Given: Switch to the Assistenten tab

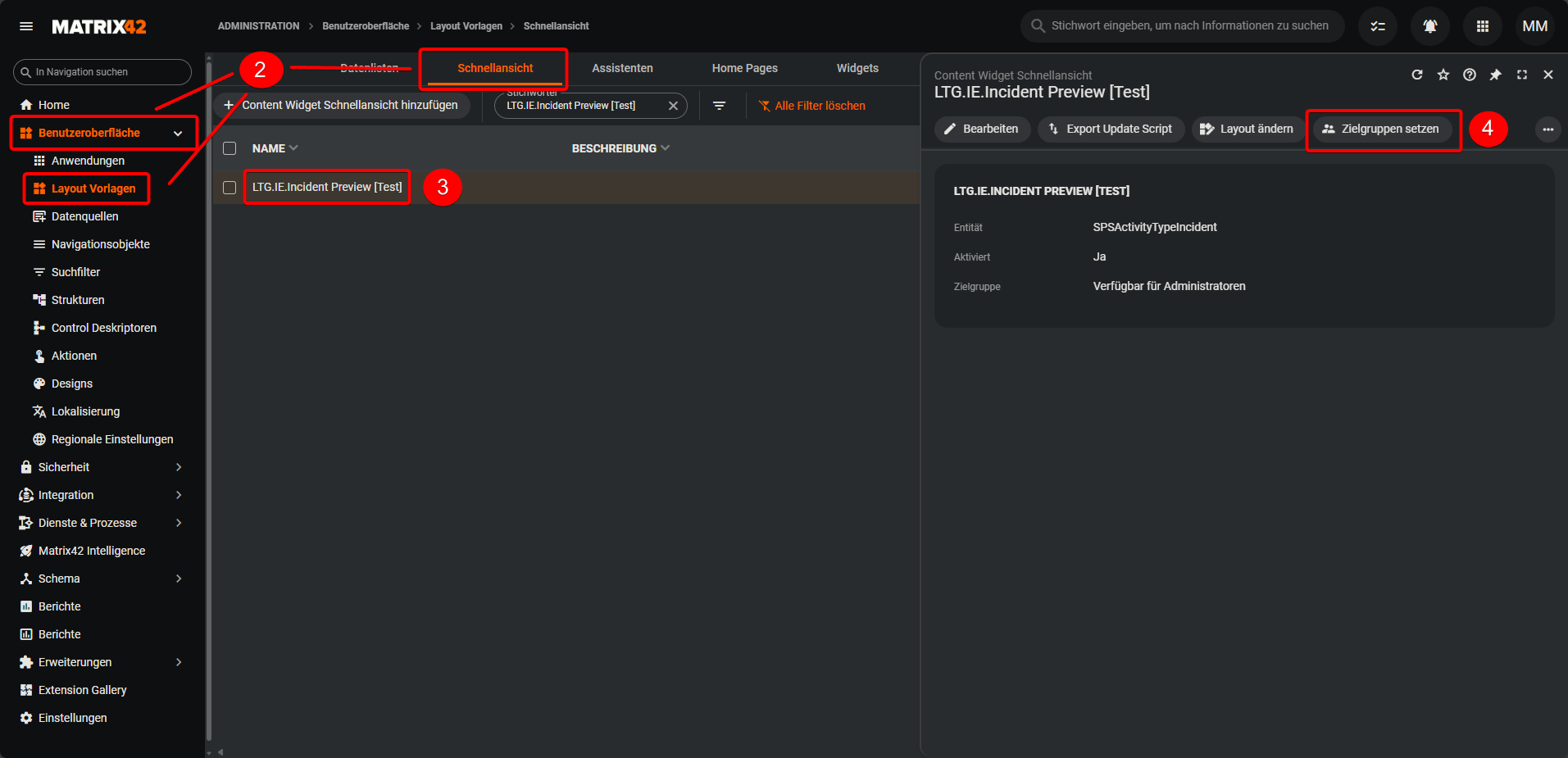Looking at the screenshot, I should (622, 68).
